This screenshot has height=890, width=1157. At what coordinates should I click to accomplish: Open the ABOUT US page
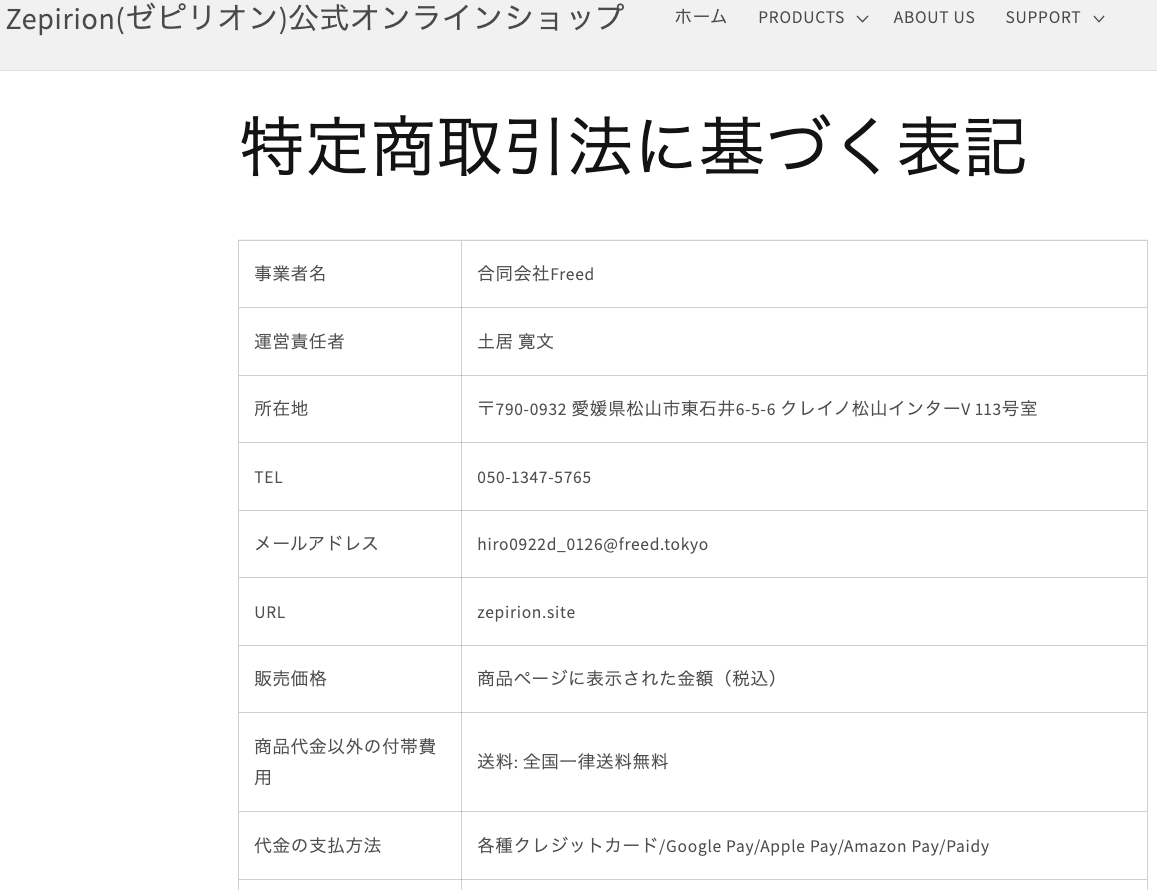click(934, 17)
